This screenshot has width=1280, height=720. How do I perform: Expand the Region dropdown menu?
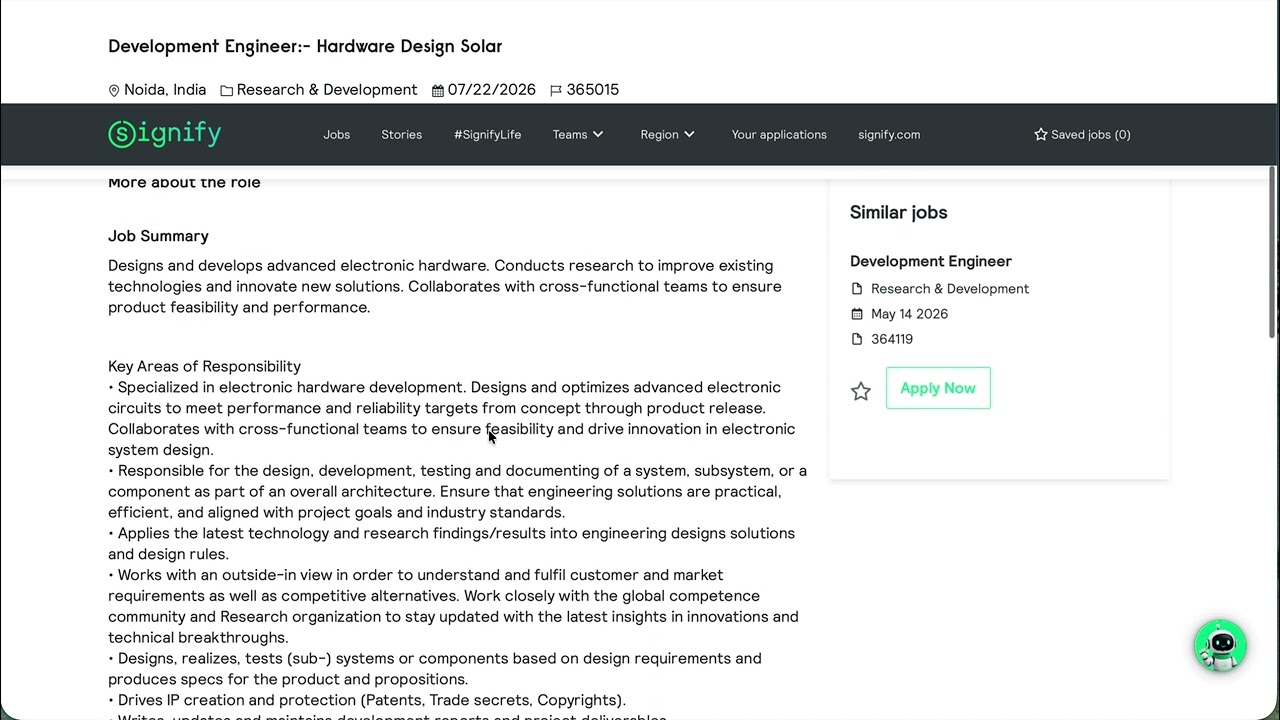click(668, 134)
